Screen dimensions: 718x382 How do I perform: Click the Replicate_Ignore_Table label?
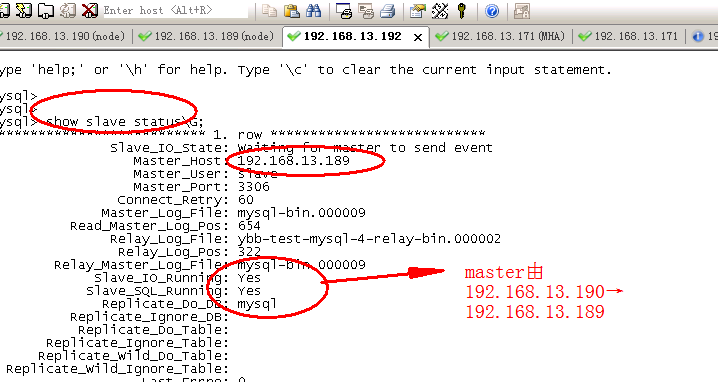click(x=137, y=343)
